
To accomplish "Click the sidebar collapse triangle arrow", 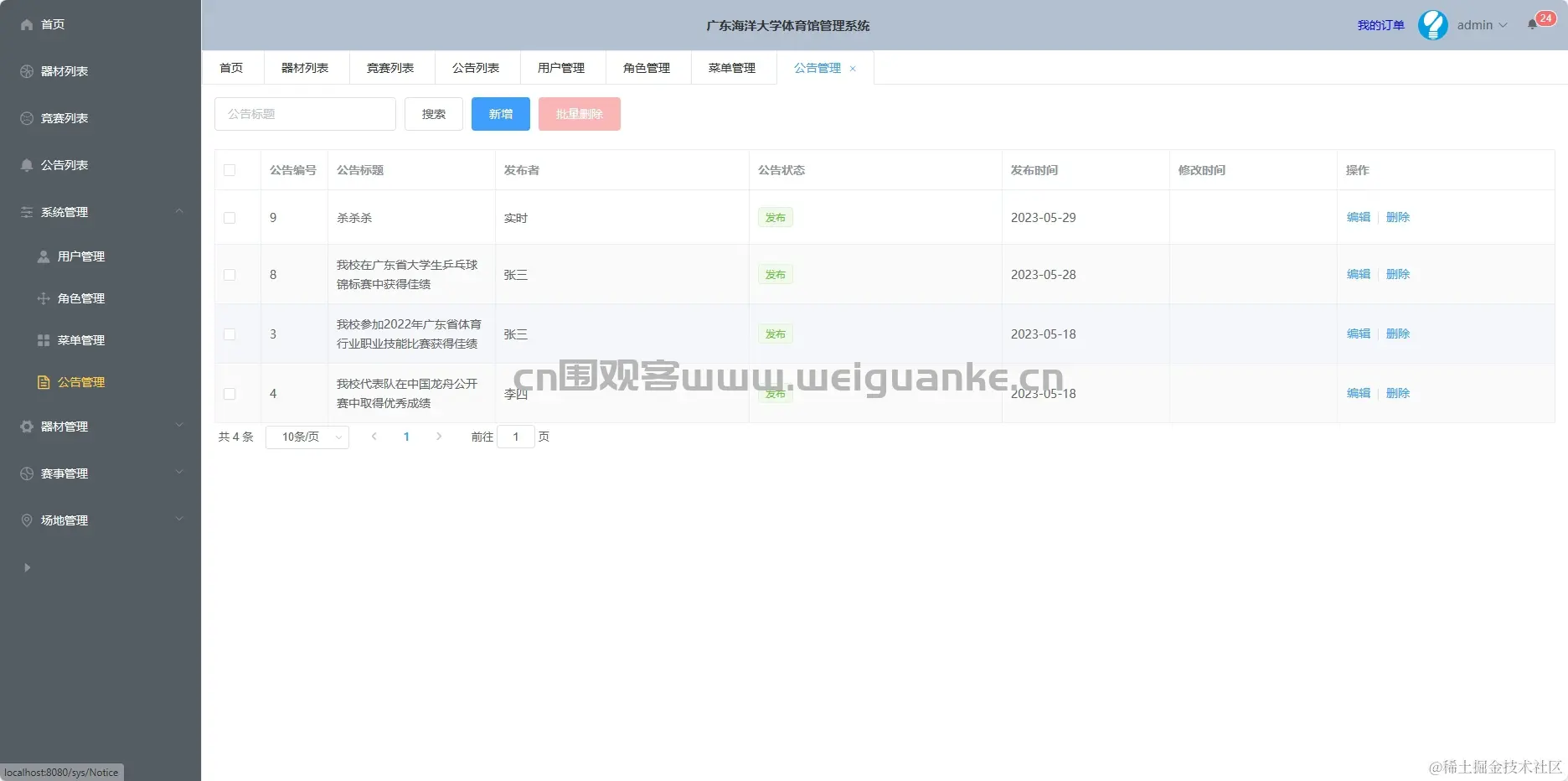I will tap(27, 567).
